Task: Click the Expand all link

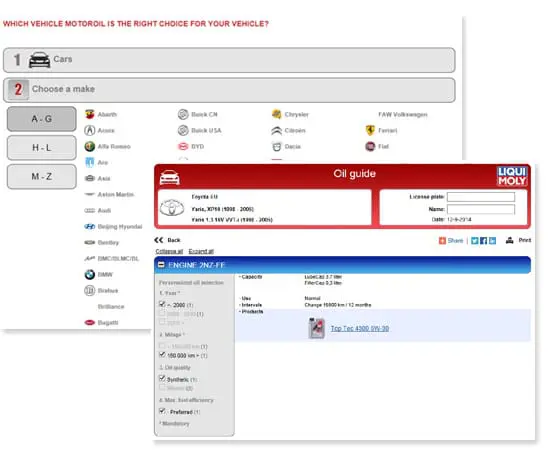Action: (x=201, y=251)
